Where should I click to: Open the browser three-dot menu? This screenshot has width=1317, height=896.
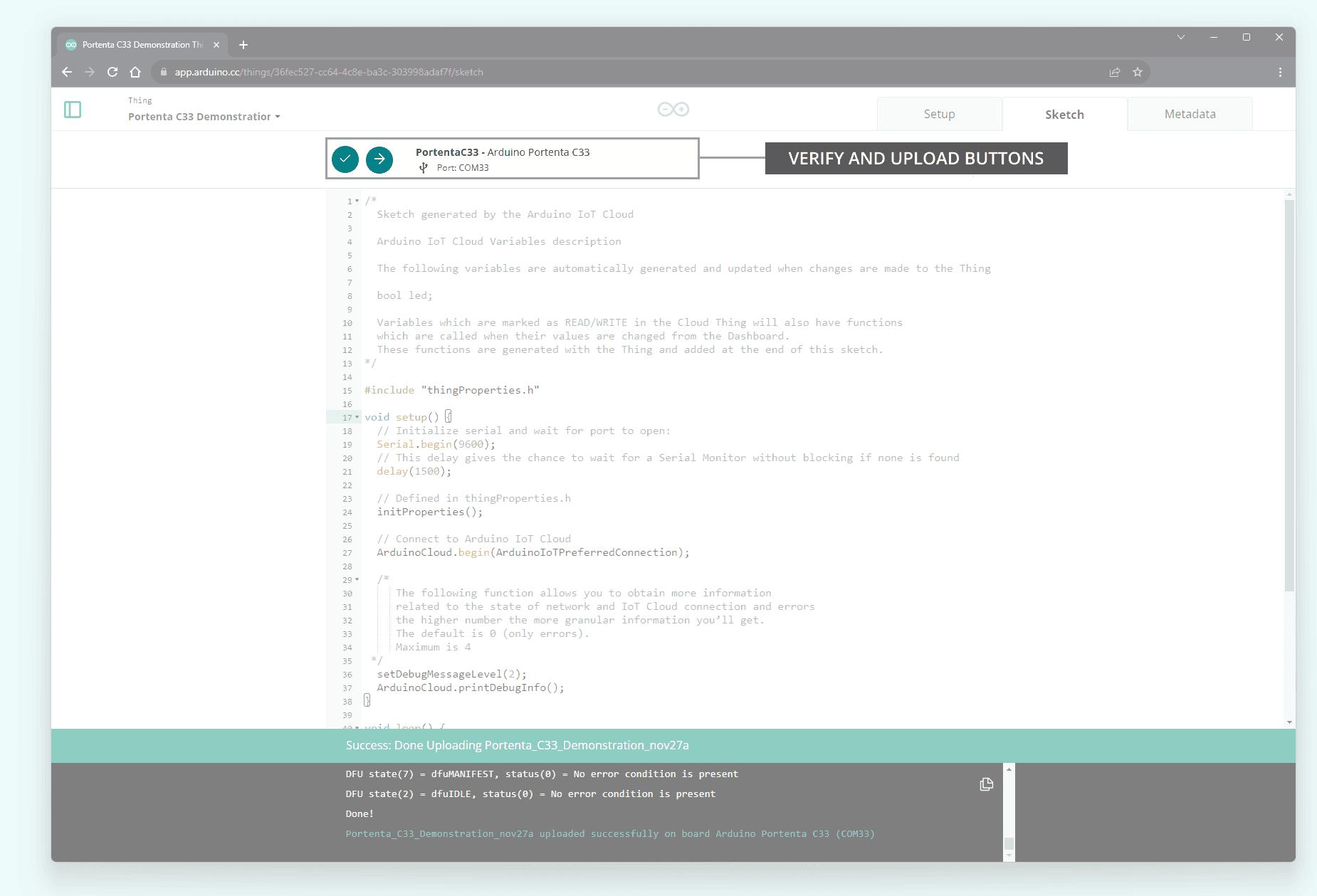pos(1280,72)
